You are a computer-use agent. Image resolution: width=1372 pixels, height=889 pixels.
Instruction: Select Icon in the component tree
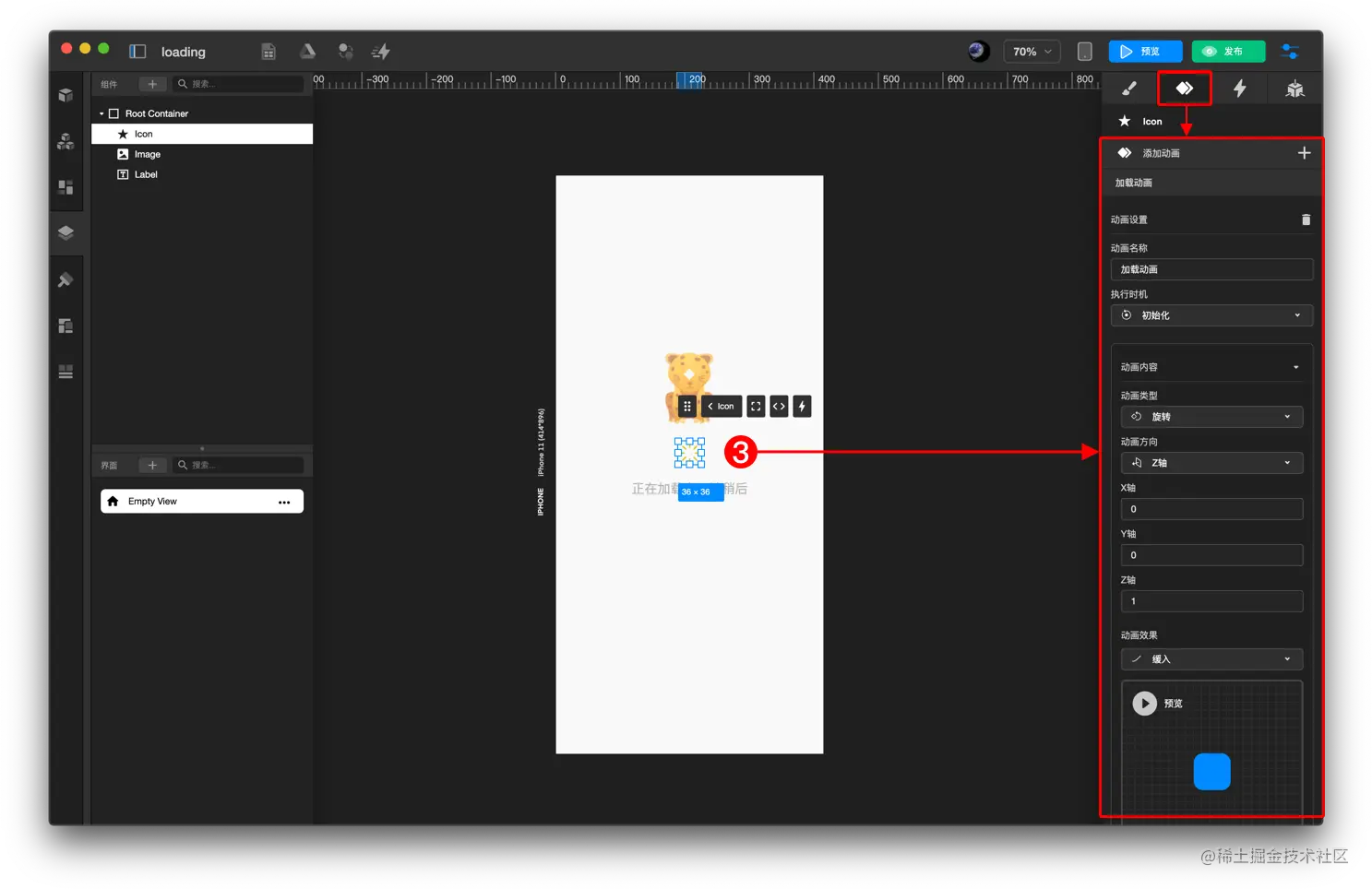click(x=202, y=134)
